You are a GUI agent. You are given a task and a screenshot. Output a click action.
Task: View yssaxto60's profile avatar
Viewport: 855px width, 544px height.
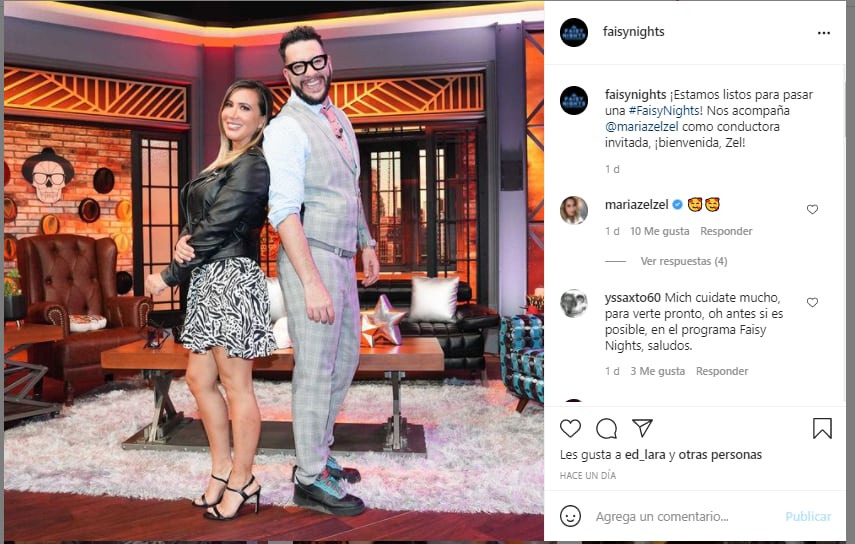[x=574, y=303]
